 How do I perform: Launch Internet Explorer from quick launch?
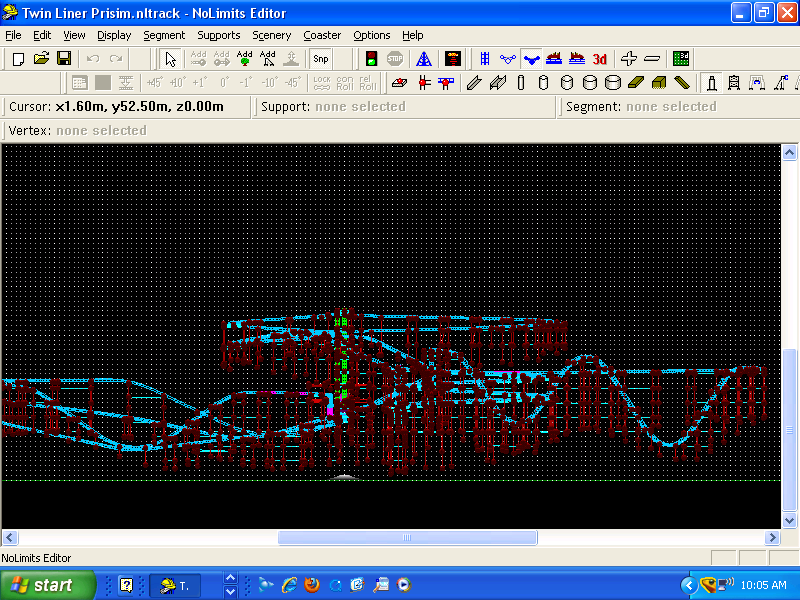(289, 585)
